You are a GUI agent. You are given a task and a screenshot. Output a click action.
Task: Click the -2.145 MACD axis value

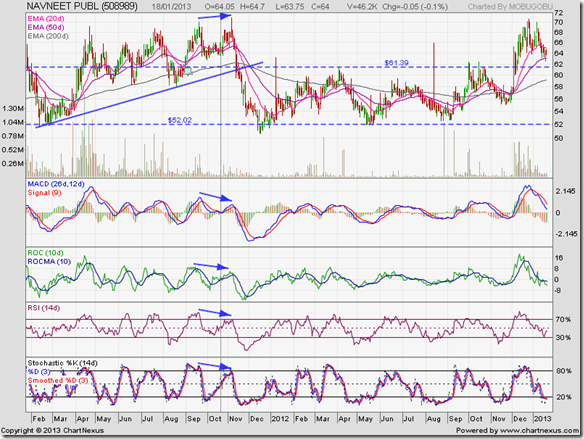[x=566, y=234]
